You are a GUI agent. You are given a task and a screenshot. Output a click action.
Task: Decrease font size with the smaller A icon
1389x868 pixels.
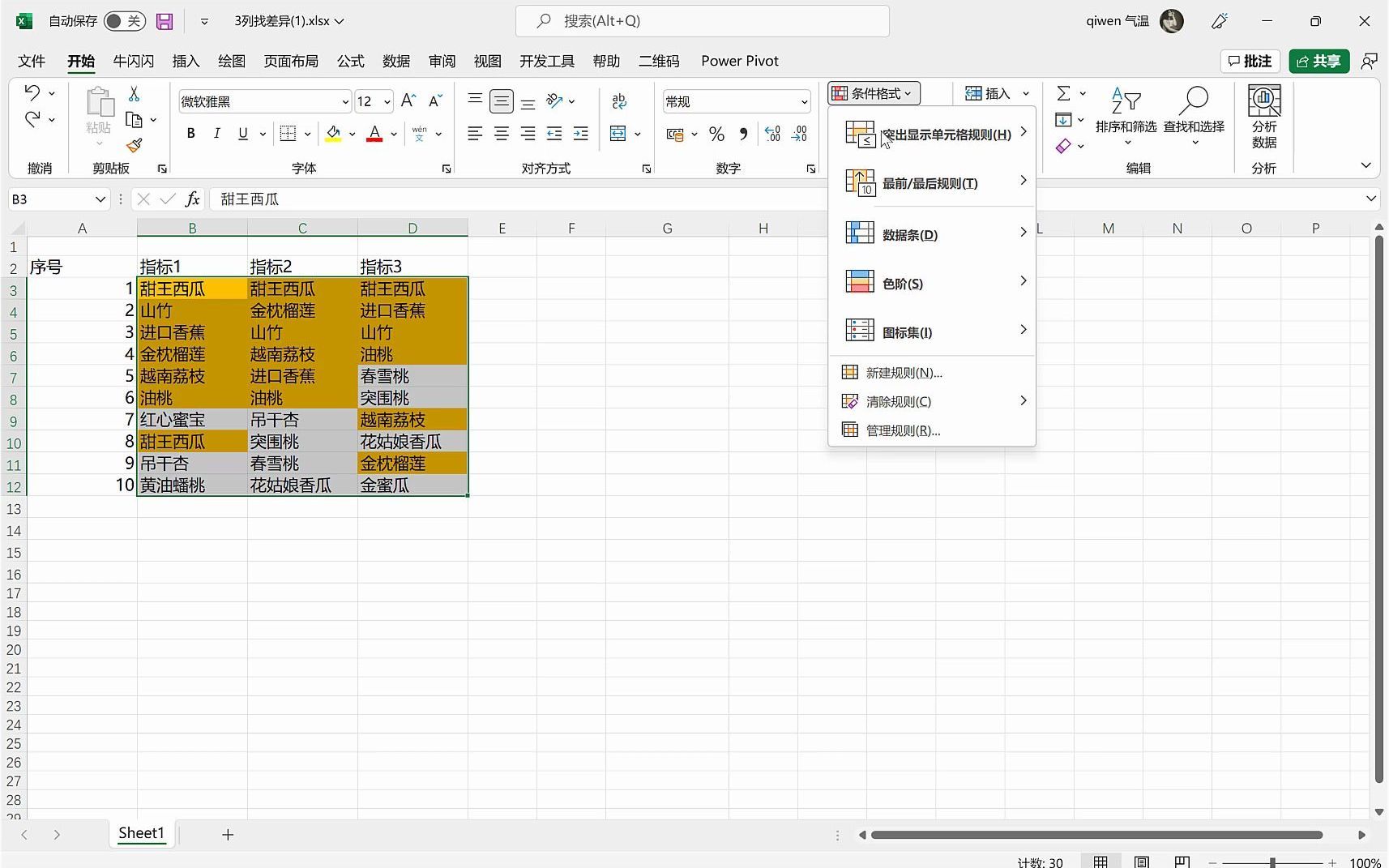coord(435,100)
